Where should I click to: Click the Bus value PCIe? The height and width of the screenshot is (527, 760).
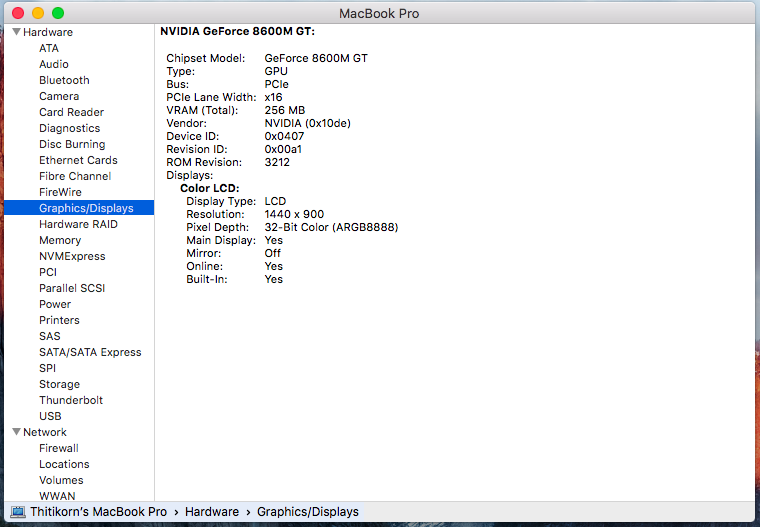[x=276, y=84]
